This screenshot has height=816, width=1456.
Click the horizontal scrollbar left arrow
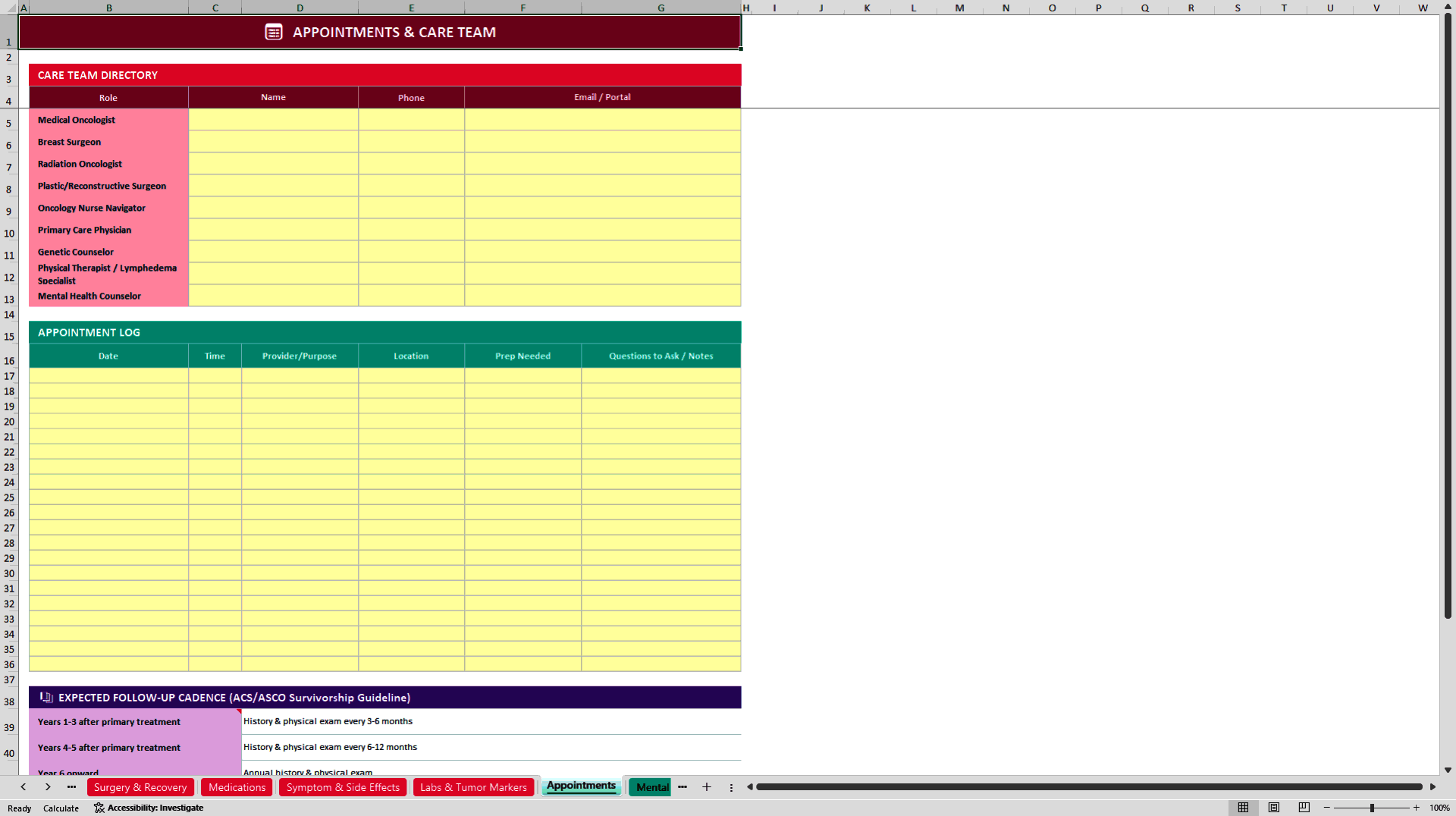point(750,787)
